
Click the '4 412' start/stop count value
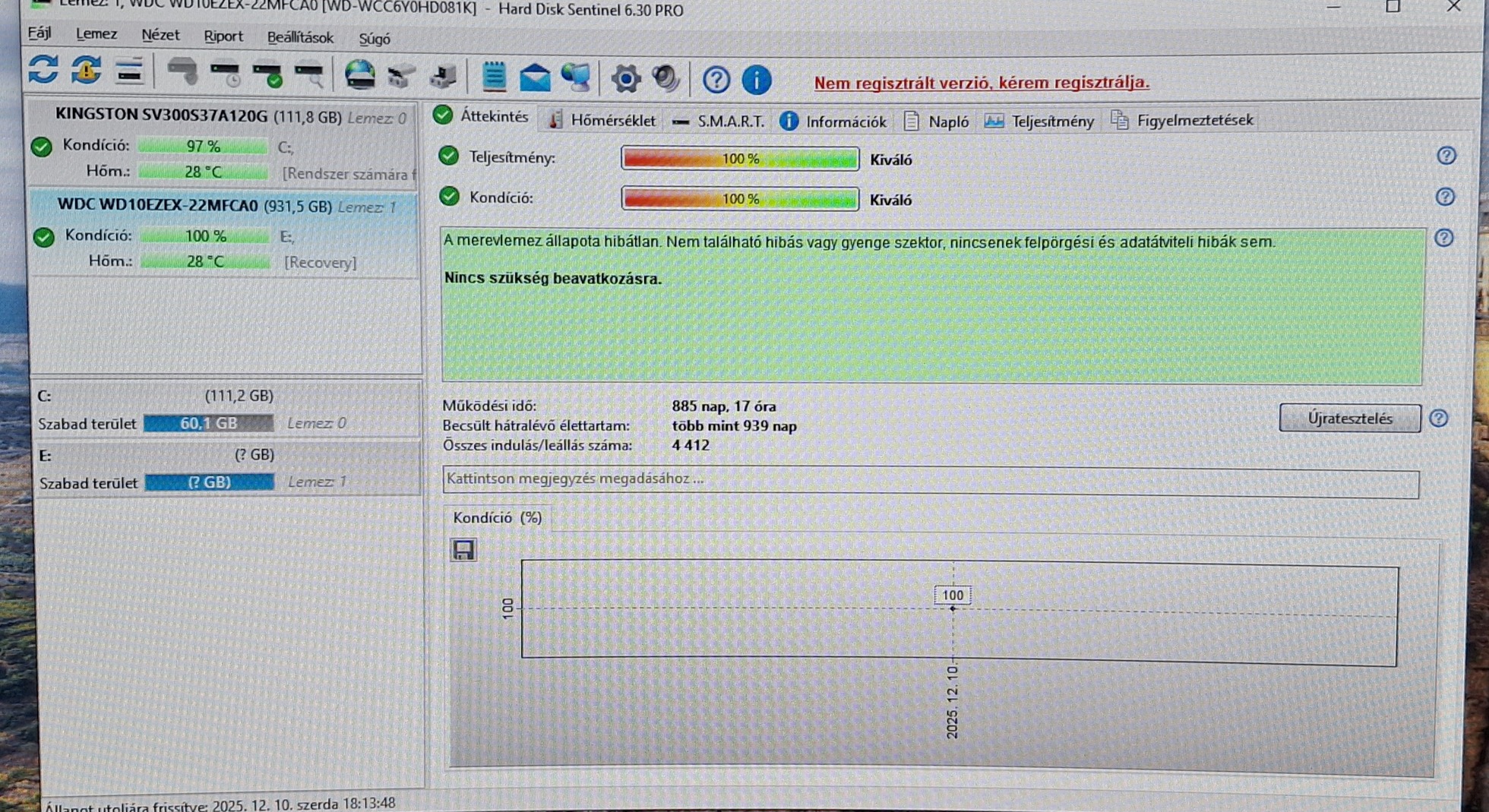click(690, 445)
